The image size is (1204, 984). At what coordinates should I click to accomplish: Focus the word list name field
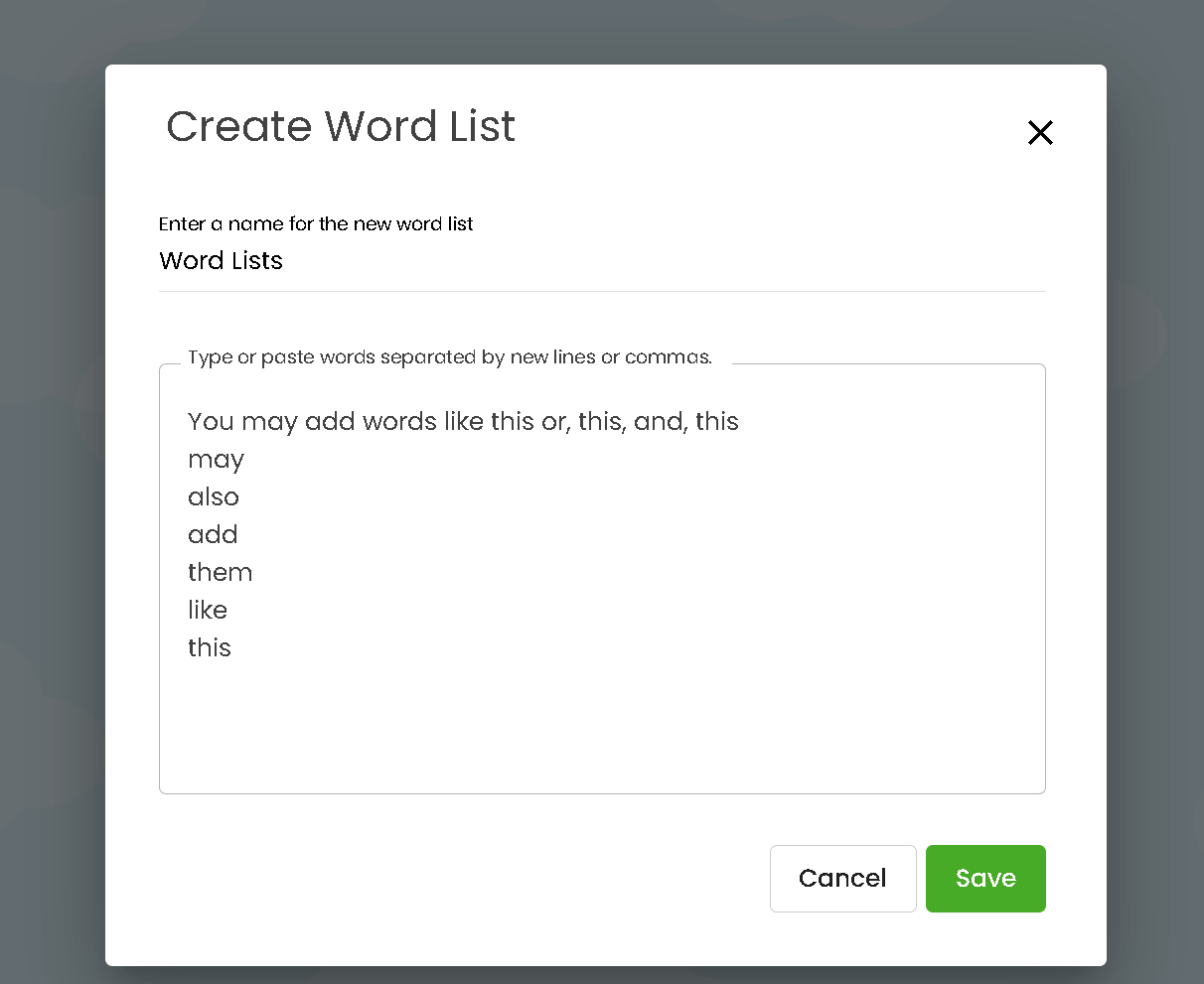(602, 261)
